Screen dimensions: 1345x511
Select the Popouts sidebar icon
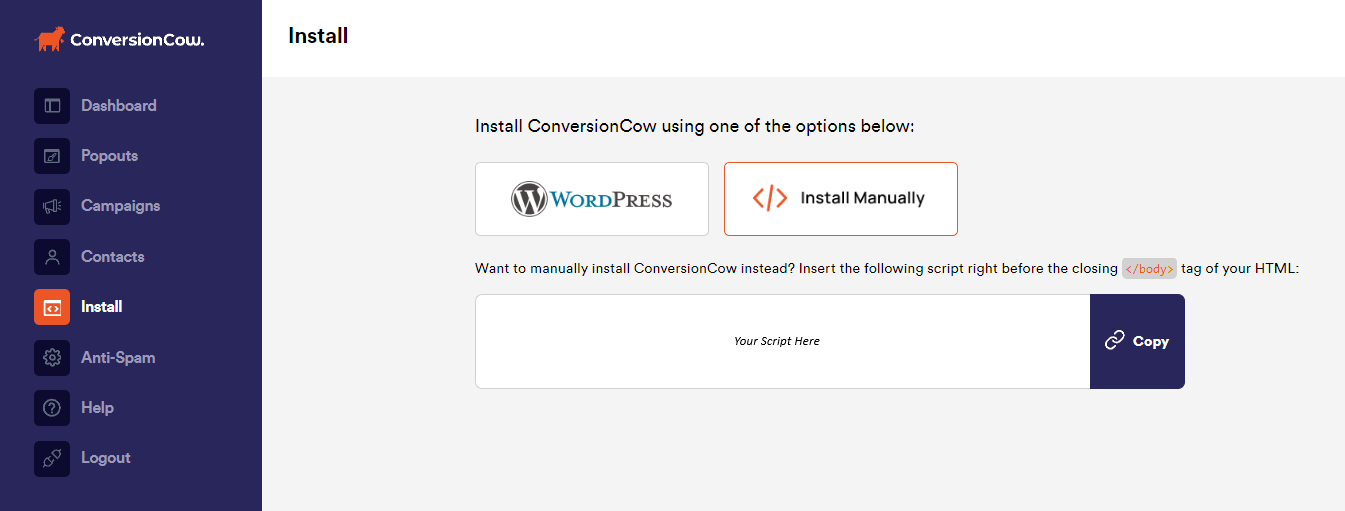click(52, 156)
